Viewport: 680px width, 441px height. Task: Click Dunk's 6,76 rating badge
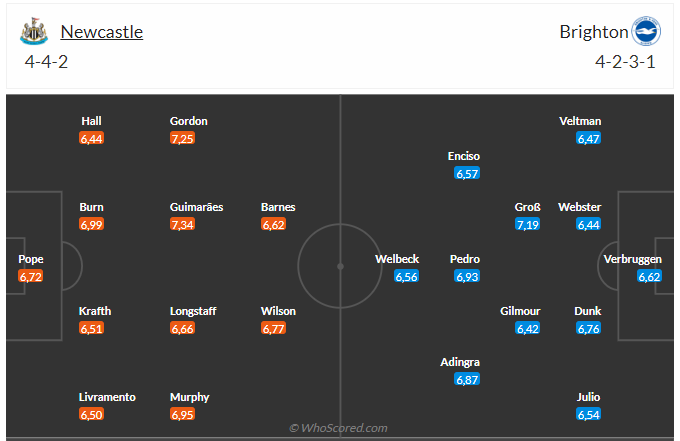[588, 328]
